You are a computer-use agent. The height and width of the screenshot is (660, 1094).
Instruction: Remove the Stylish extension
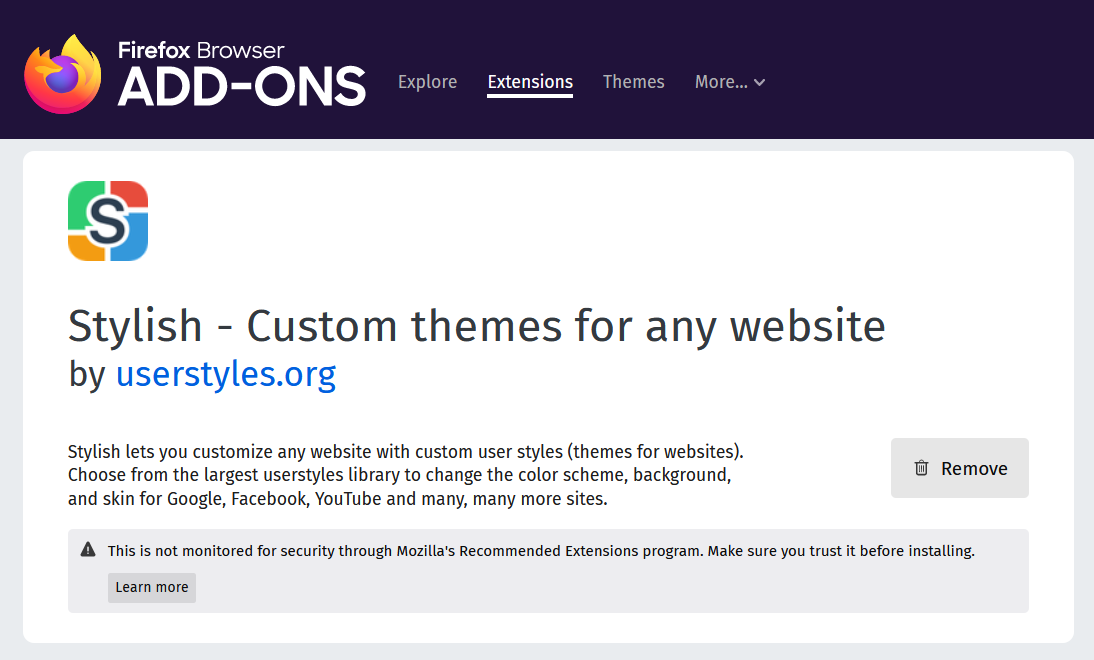pyautogui.click(x=959, y=468)
